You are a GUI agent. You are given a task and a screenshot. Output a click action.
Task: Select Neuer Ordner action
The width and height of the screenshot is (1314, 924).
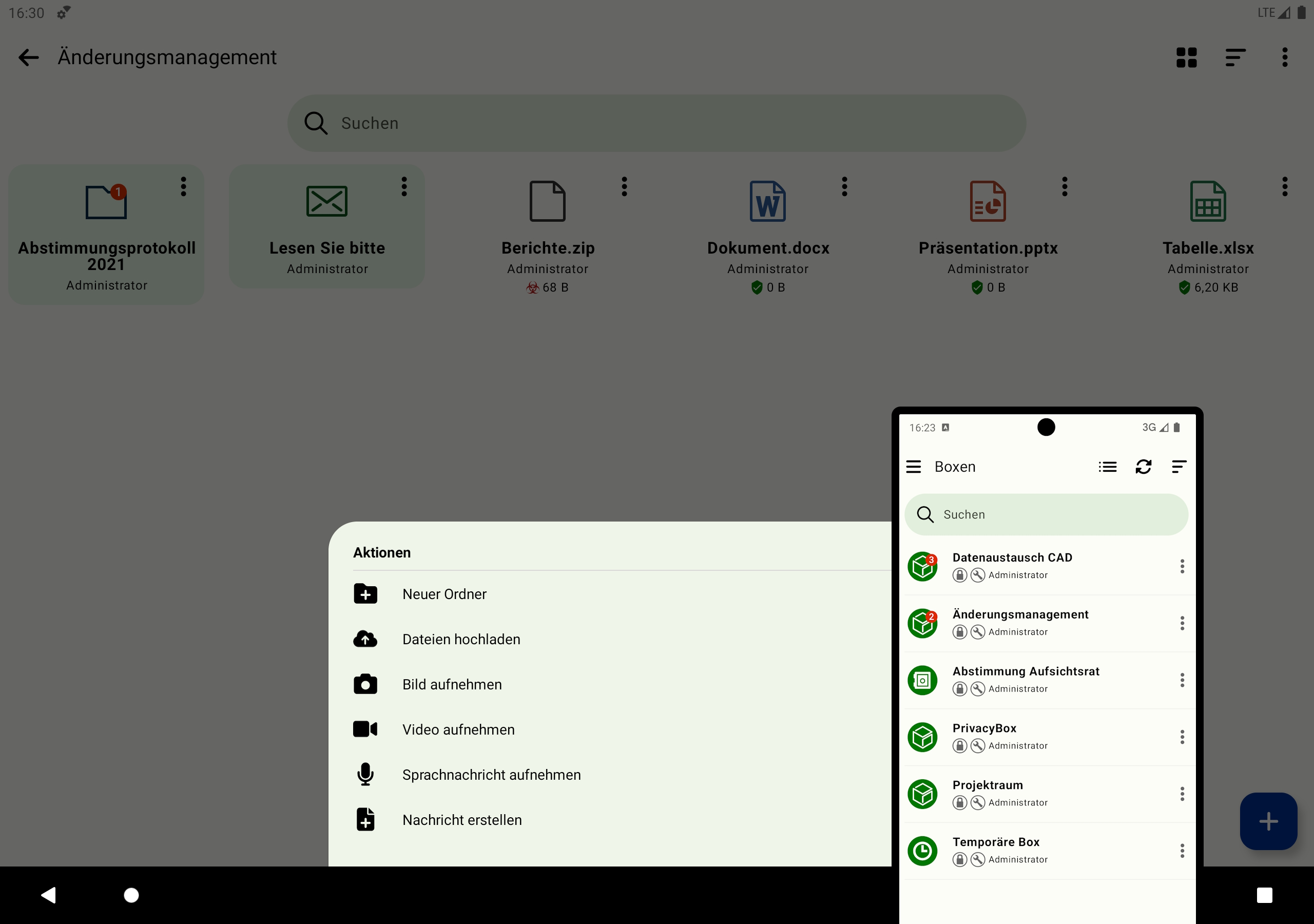610,594
